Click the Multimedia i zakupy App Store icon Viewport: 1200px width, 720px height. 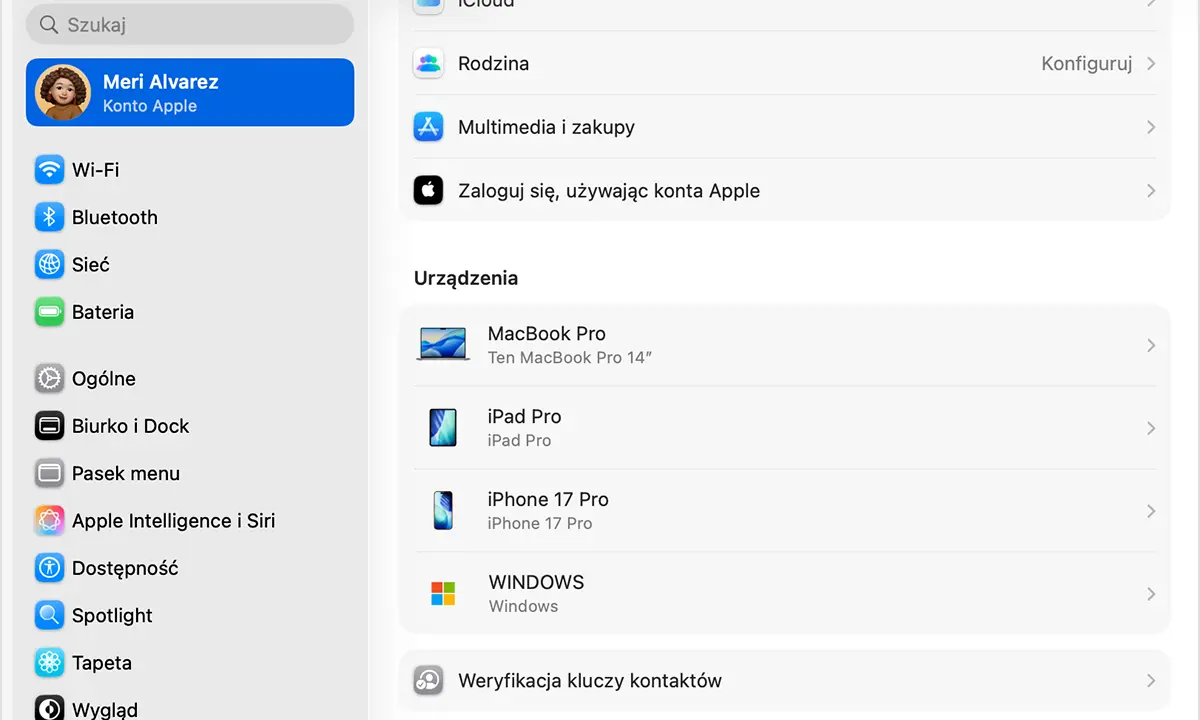428,127
